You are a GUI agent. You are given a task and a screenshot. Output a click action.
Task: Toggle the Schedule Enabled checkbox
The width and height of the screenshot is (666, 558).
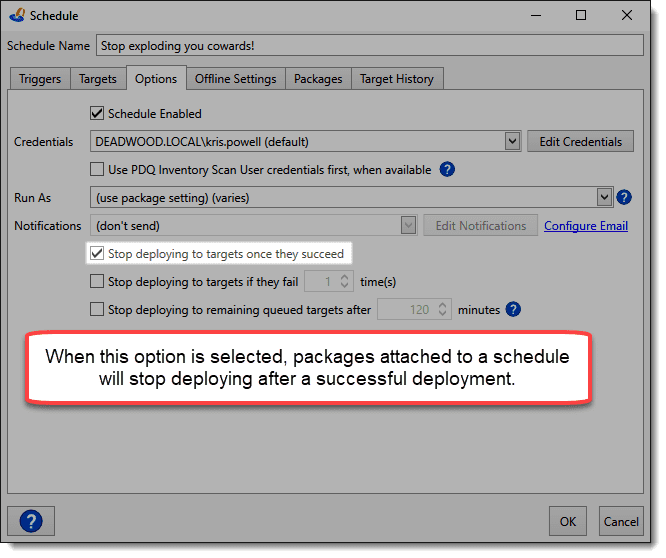point(97,113)
